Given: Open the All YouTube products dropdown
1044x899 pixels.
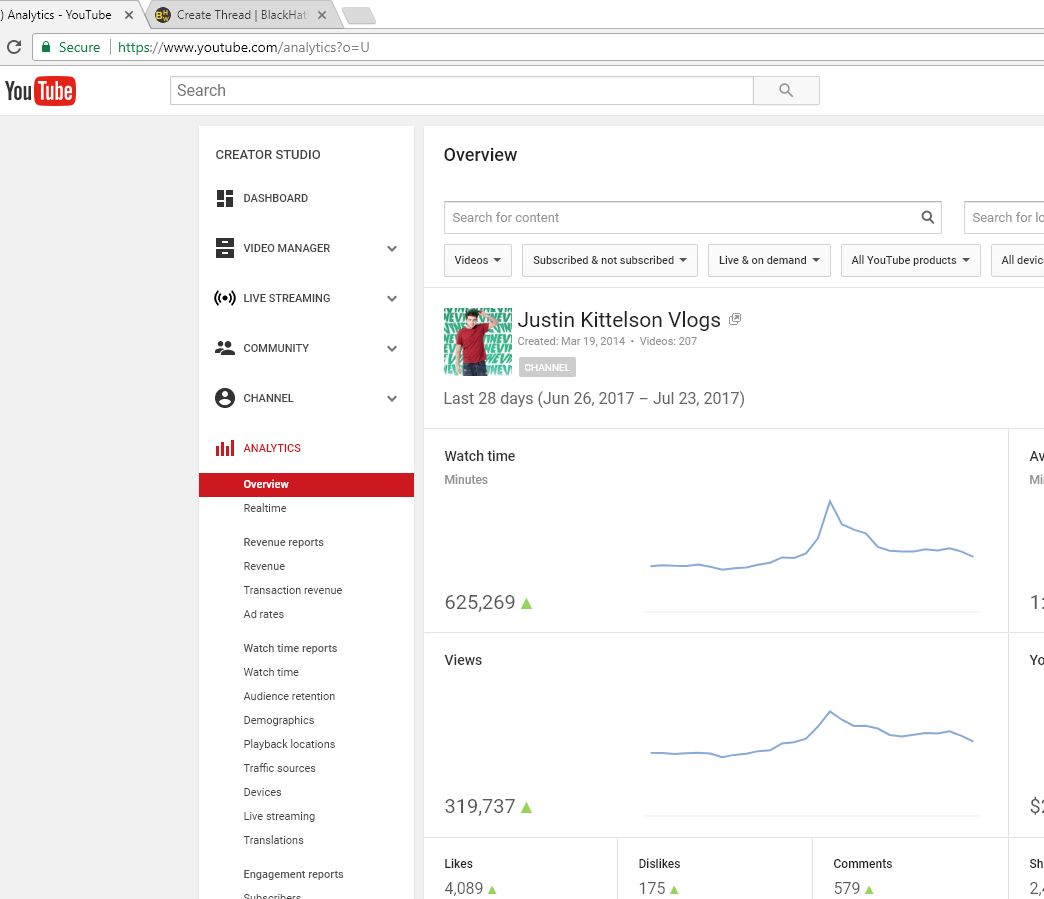Looking at the screenshot, I should (x=910, y=260).
